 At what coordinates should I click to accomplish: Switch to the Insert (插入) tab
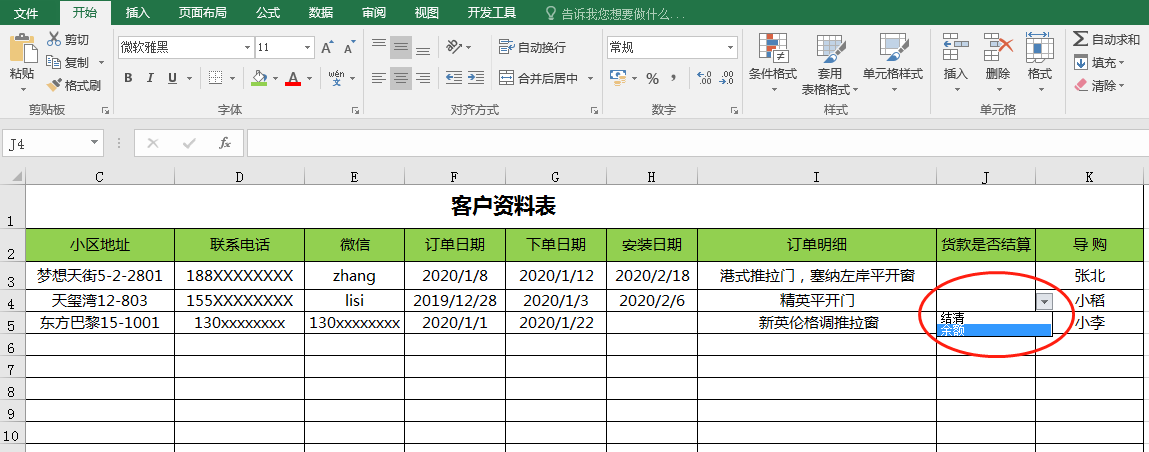(138, 12)
